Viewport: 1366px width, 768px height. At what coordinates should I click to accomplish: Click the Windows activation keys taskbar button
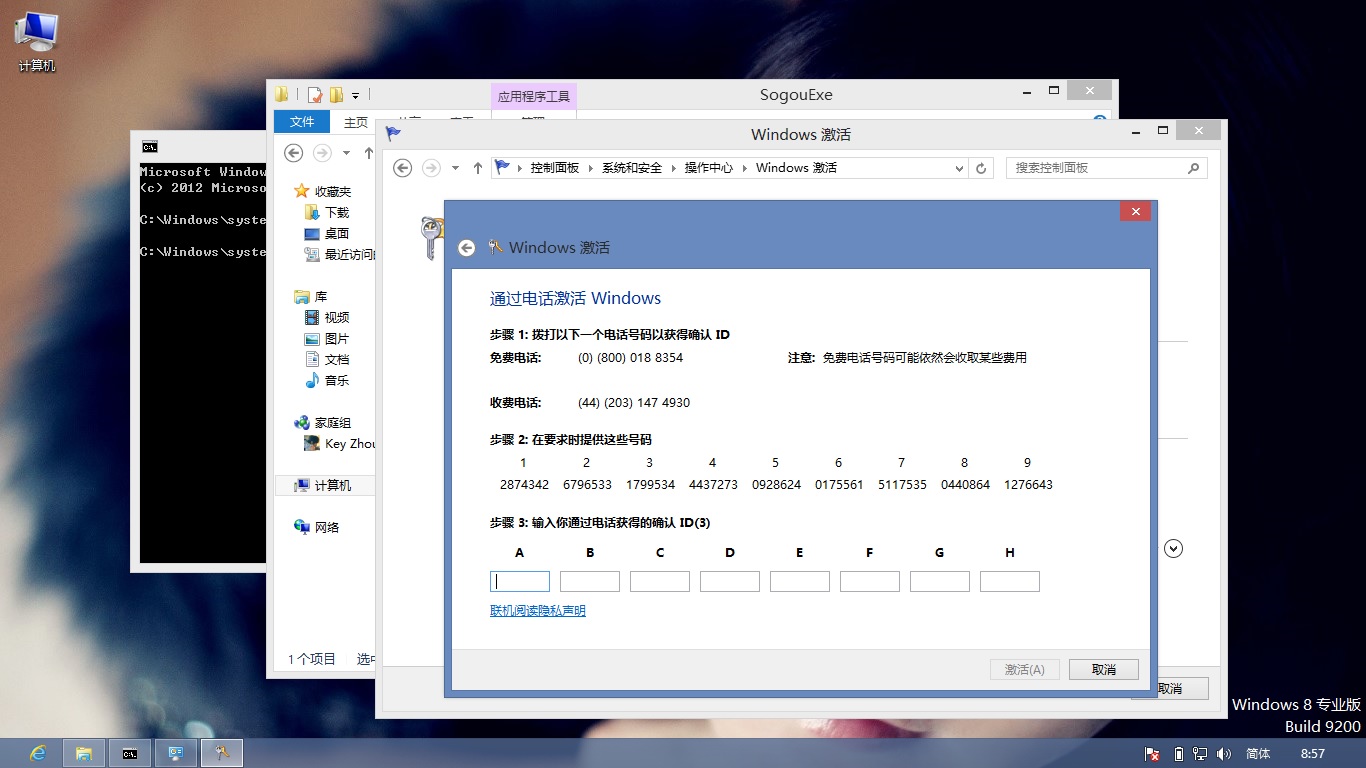coord(222,753)
